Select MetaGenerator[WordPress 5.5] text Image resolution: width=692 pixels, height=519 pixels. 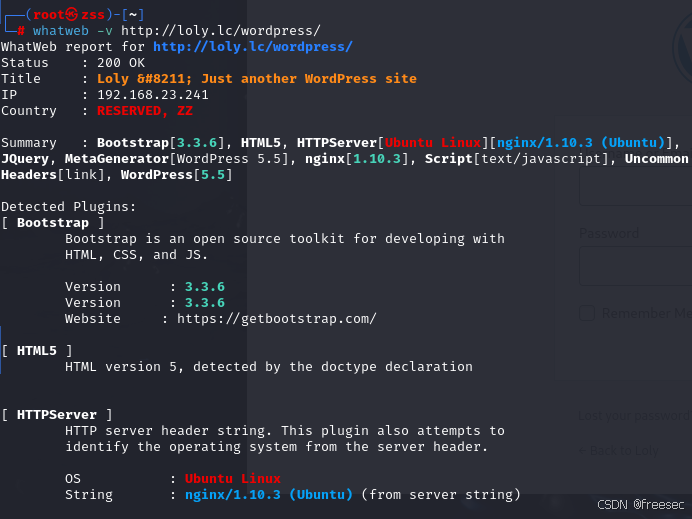pyautogui.click(x=177, y=159)
